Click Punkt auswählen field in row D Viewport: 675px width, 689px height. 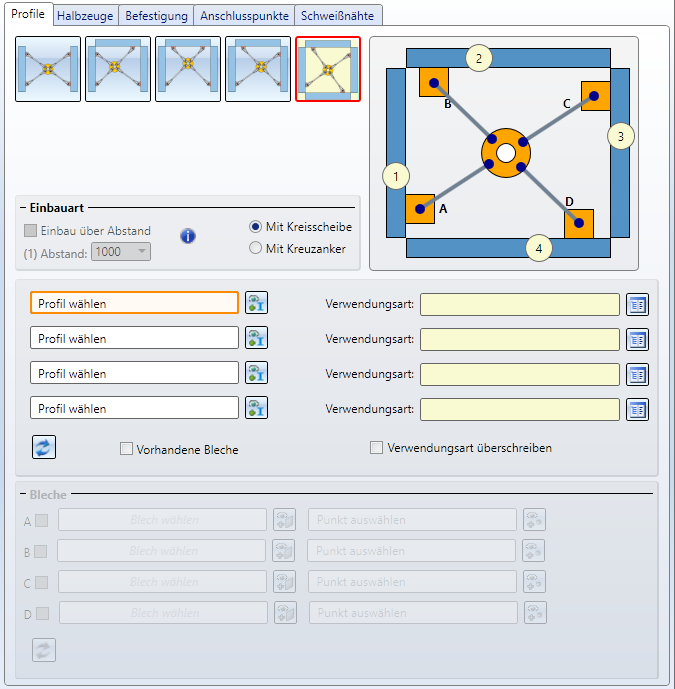point(414,613)
